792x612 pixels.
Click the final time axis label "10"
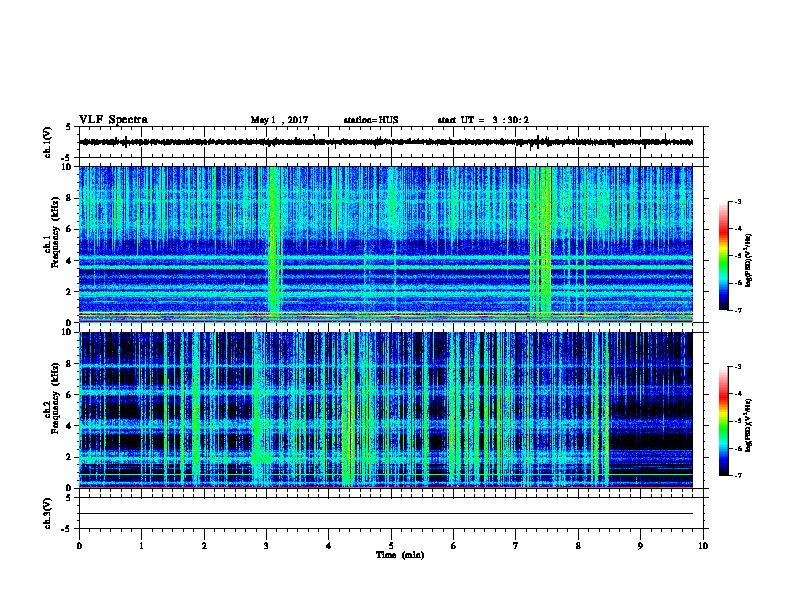pos(703,545)
